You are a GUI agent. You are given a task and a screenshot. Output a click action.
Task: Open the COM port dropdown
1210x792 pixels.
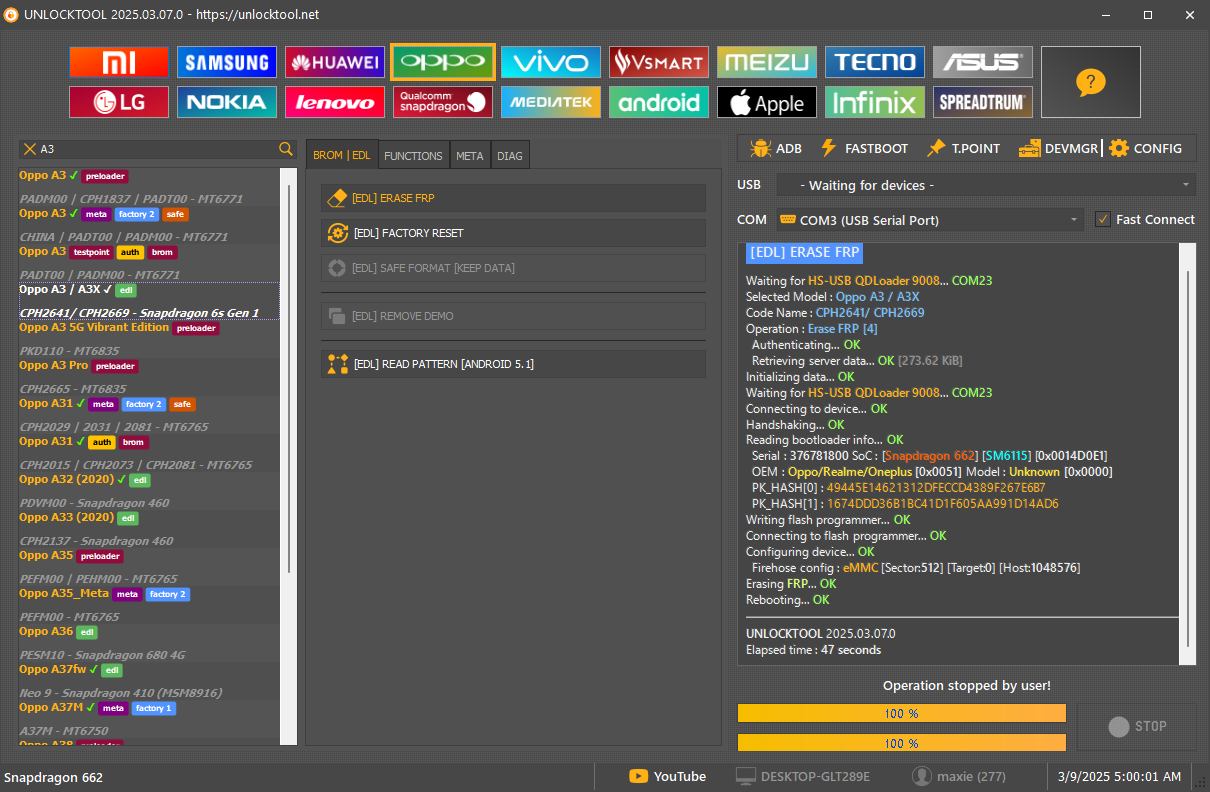[930, 219]
